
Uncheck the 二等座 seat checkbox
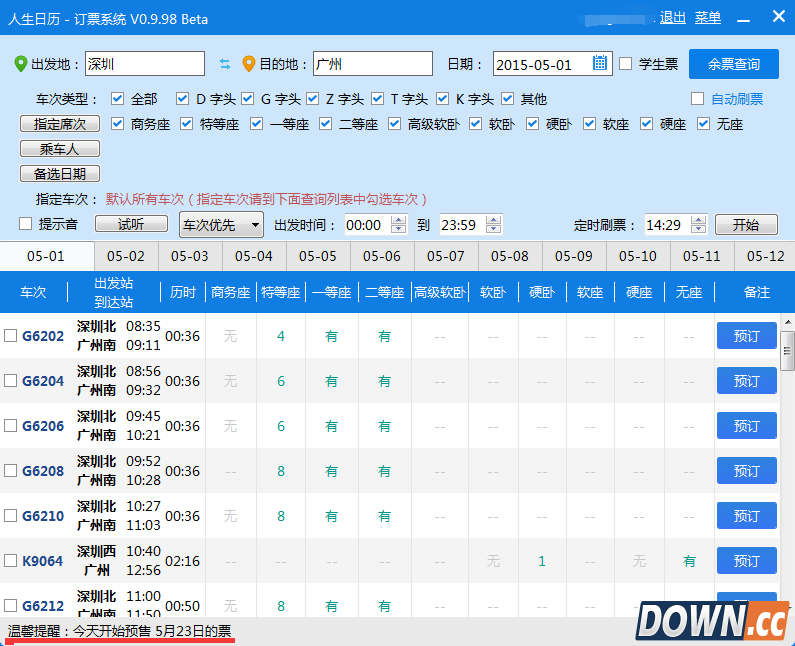pyautogui.click(x=326, y=124)
